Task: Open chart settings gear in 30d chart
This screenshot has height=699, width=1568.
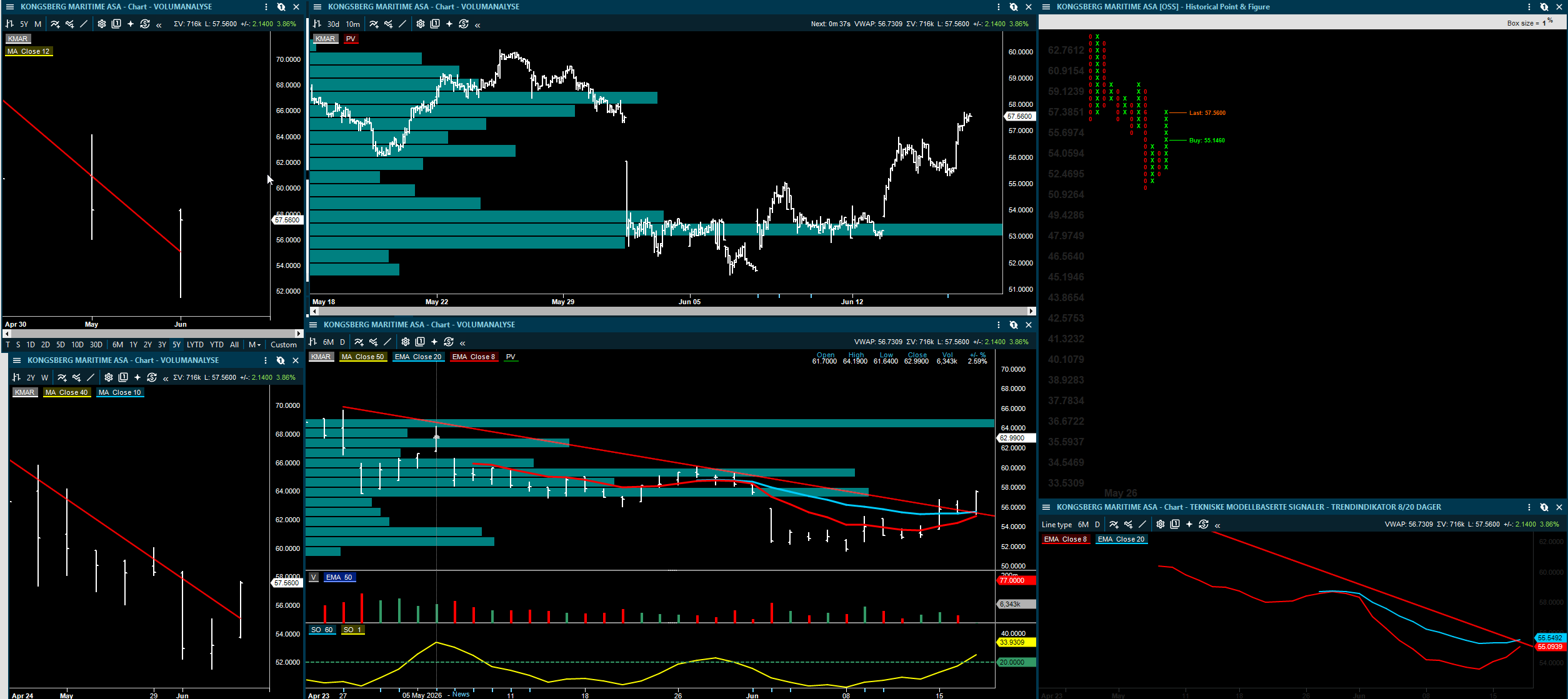Action: point(421,24)
